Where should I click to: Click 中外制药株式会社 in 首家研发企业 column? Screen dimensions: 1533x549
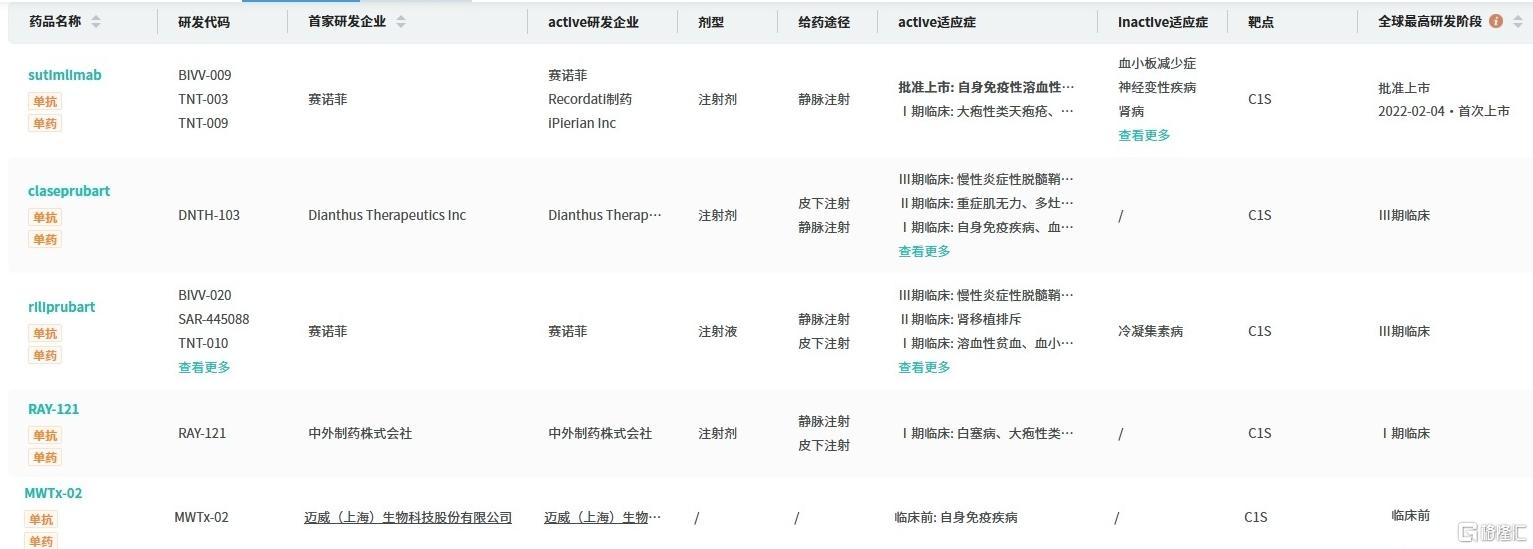point(360,433)
